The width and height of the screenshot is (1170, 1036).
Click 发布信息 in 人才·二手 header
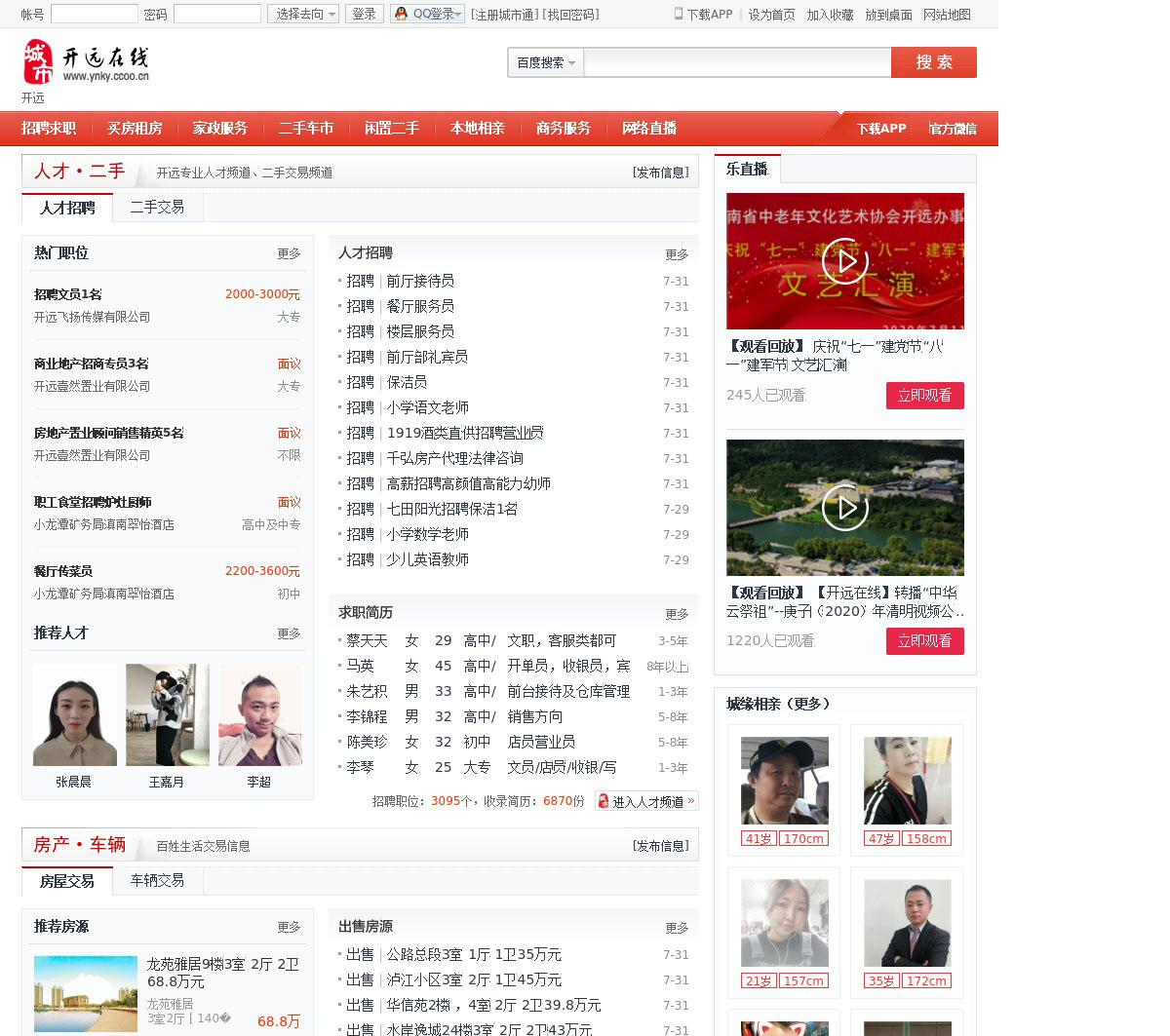pyautogui.click(x=661, y=173)
